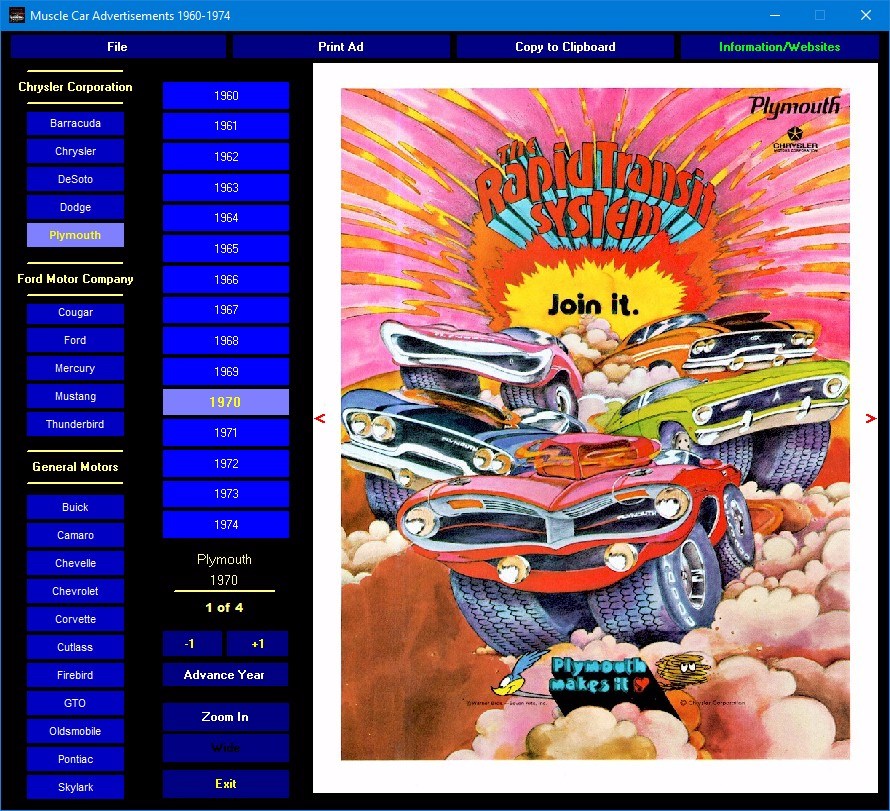Select year 1967
The height and width of the screenshot is (811, 890).
click(x=226, y=310)
